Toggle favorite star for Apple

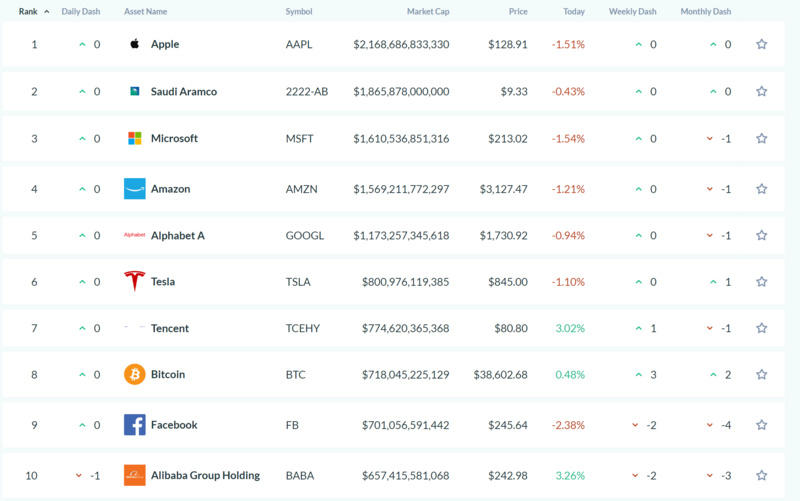(761, 44)
